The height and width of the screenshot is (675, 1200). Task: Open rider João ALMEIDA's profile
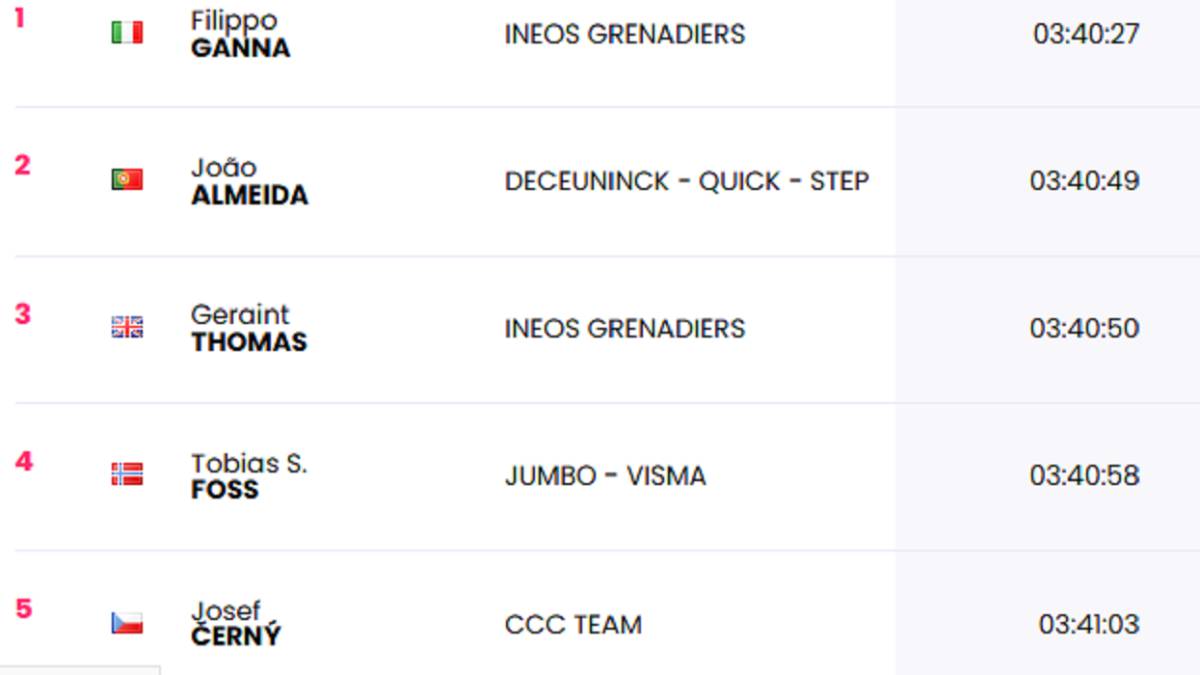click(x=249, y=181)
